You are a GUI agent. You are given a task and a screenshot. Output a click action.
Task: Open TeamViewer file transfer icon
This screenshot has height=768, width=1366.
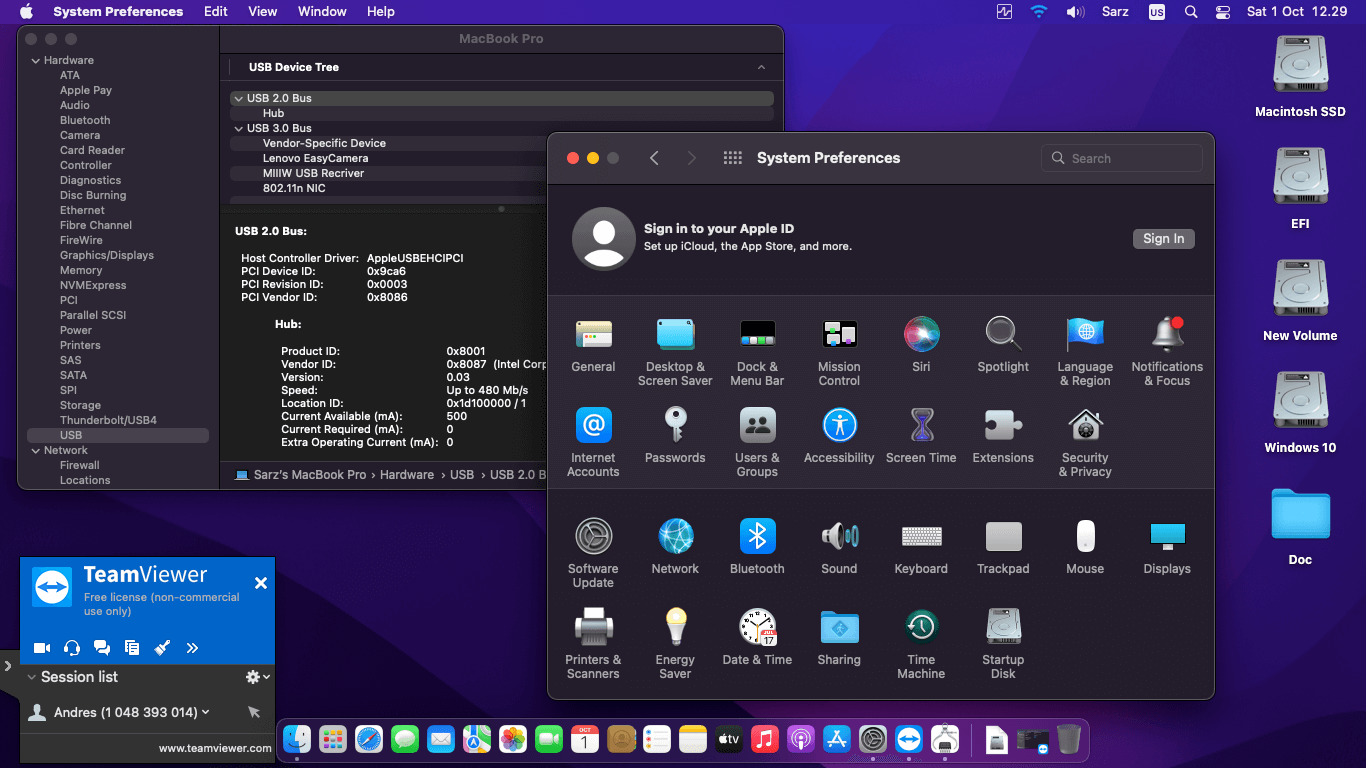point(132,648)
